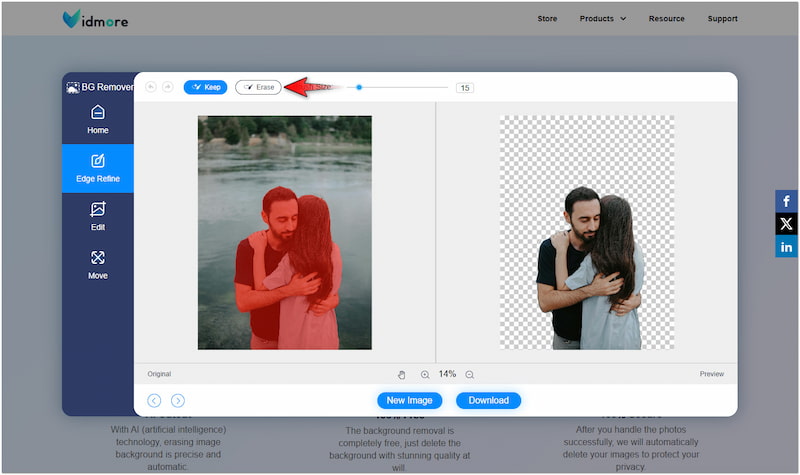The image size is (800, 475).
Task: Click the zoom in magnifier
Action: click(x=425, y=374)
